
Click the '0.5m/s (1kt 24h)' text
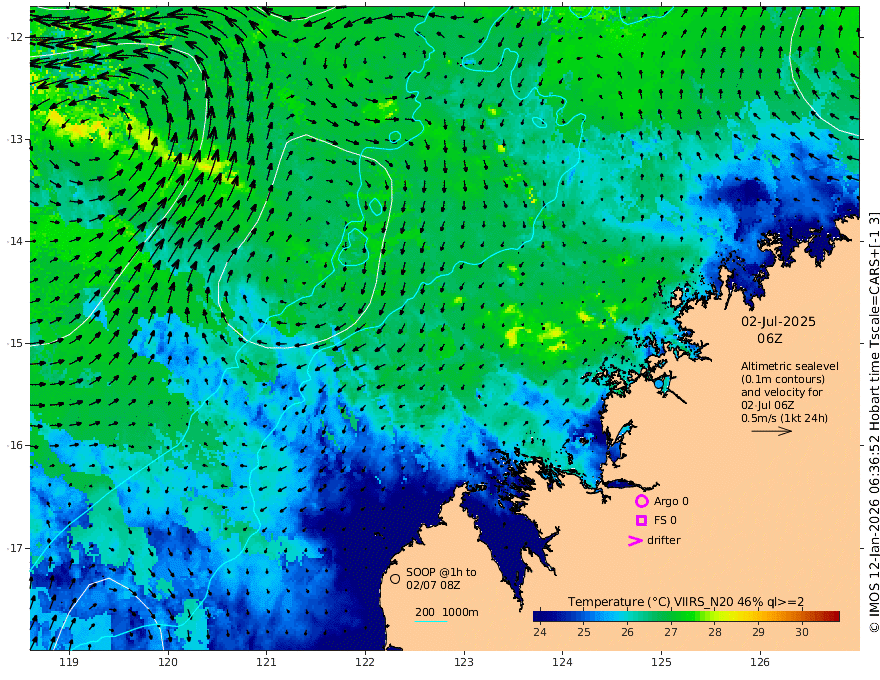(785, 417)
